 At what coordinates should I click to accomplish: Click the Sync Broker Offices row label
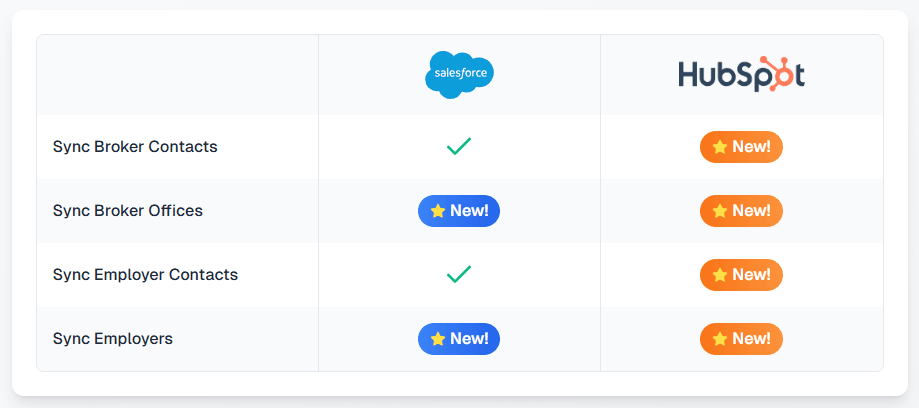pos(128,211)
